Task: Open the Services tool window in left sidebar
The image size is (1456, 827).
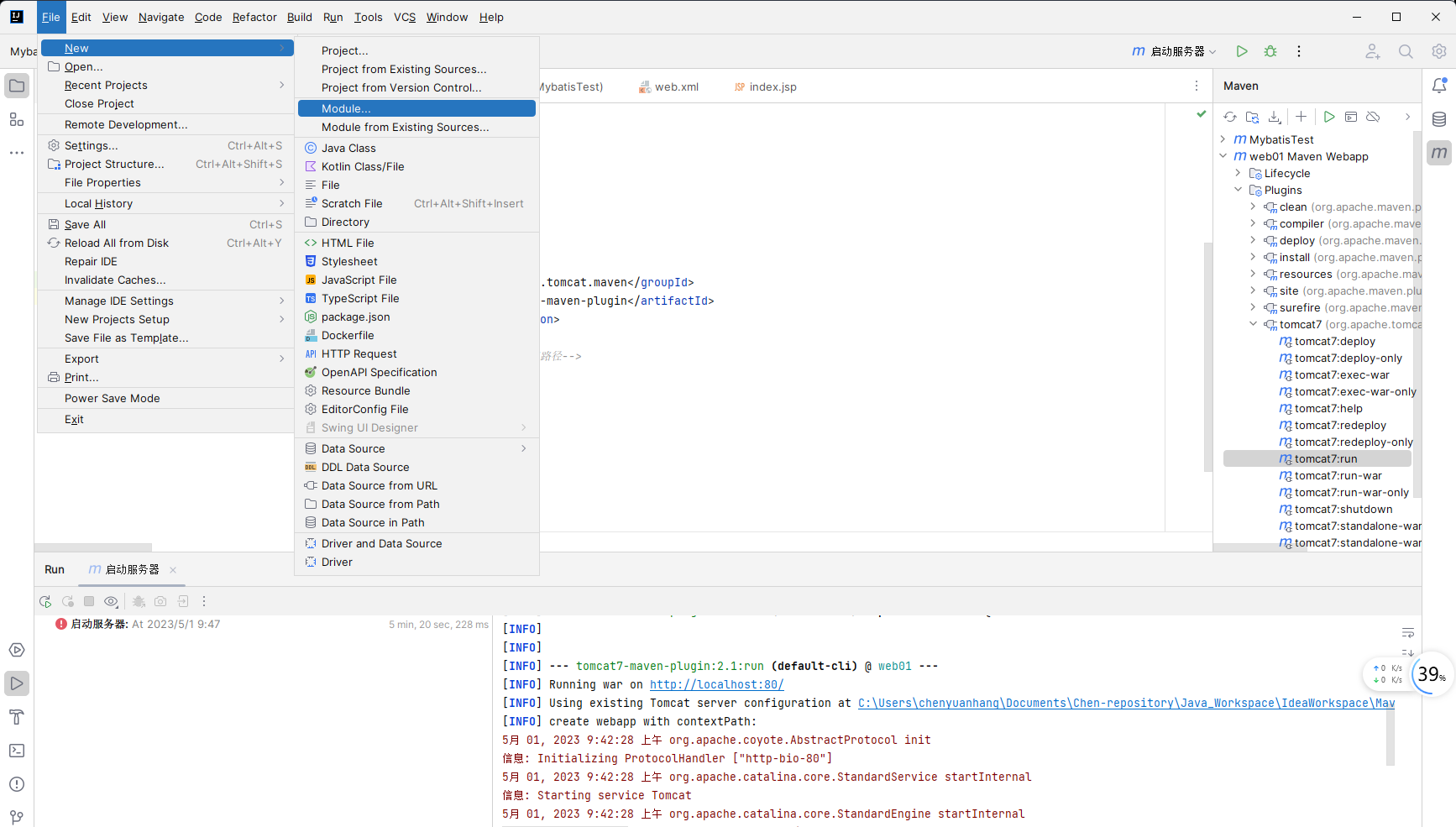Action: pyautogui.click(x=17, y=650)
